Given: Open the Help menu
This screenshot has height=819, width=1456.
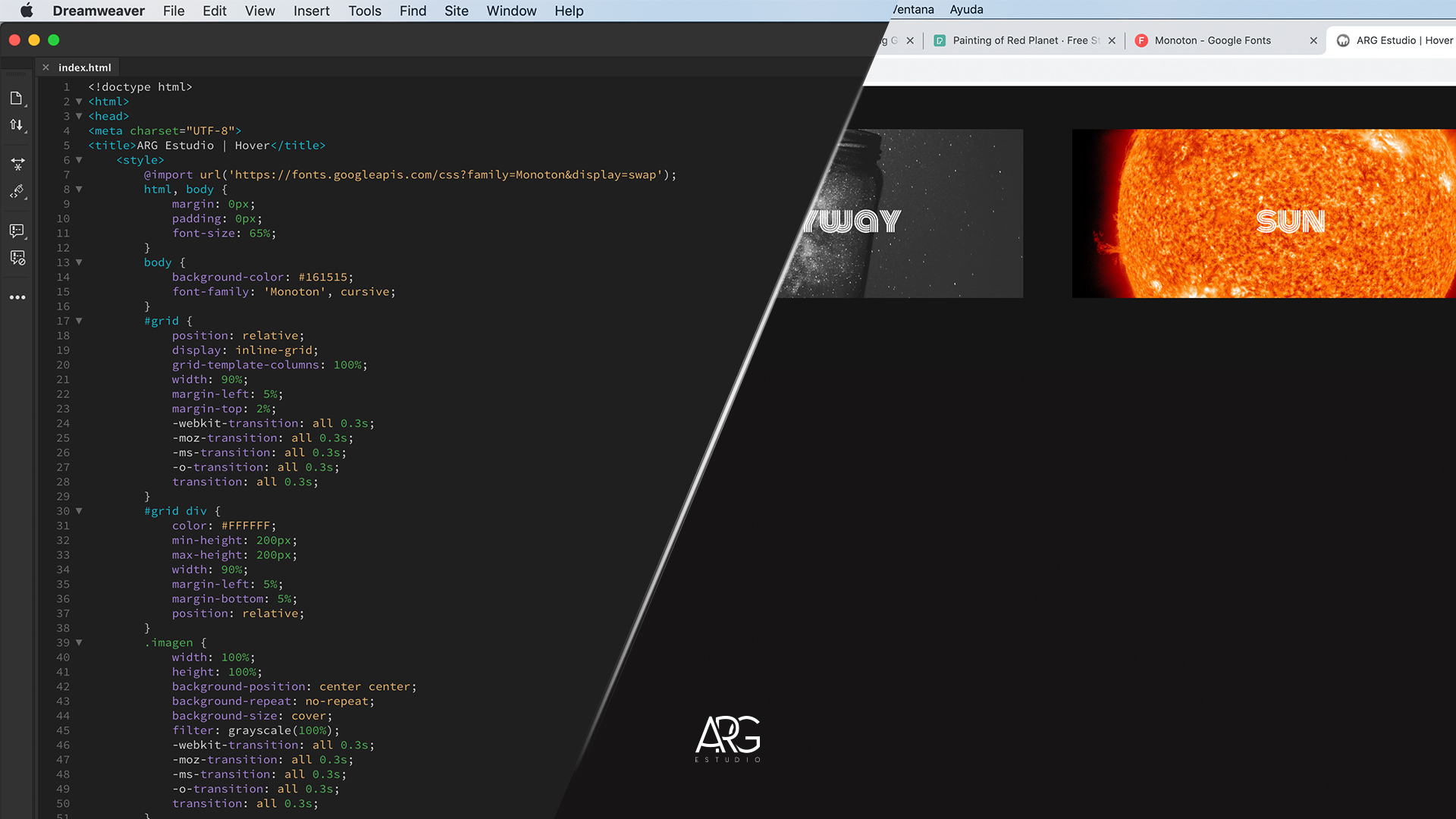Looking at the screenshot, I should tap(569, 11).
